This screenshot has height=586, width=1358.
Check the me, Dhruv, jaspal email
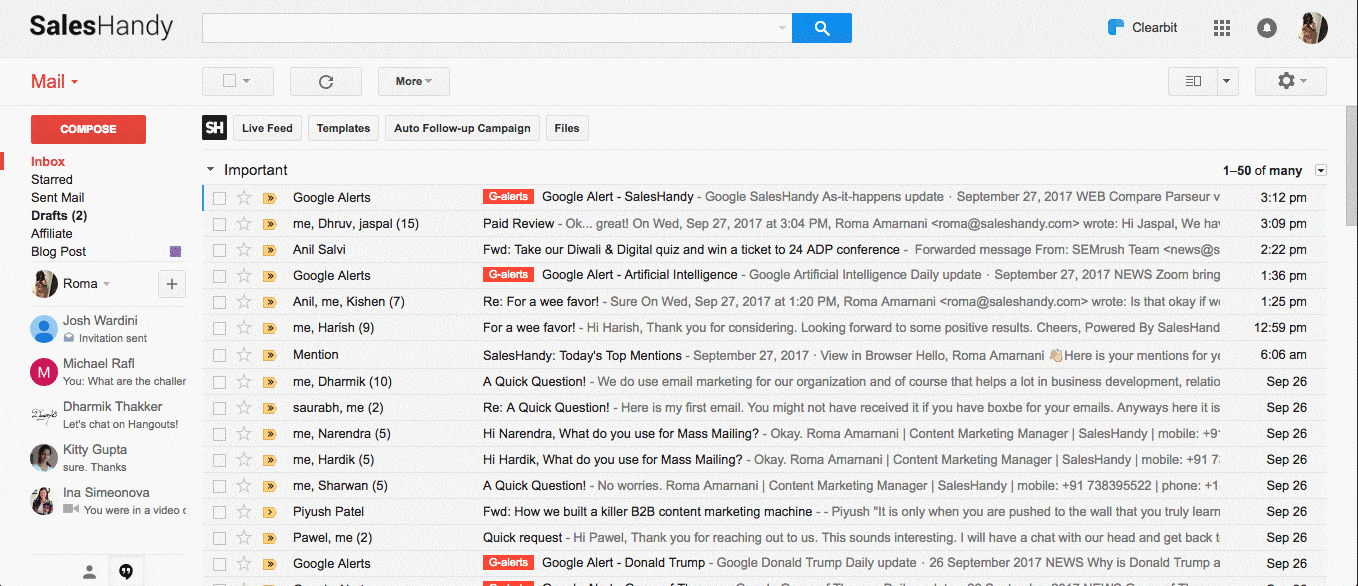pos(219,224)
